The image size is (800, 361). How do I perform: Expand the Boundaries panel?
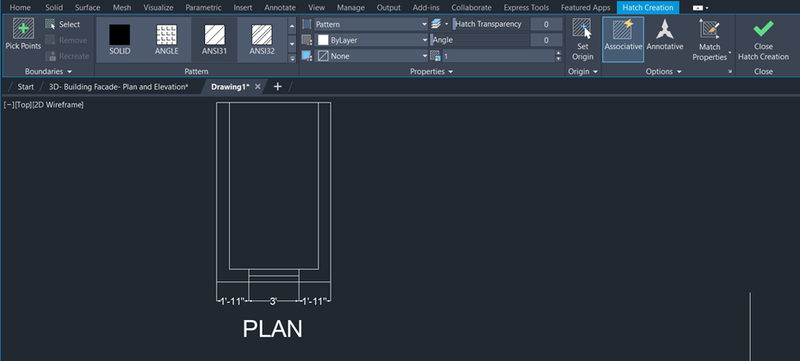pyautogui.click(x=48, y=72)
